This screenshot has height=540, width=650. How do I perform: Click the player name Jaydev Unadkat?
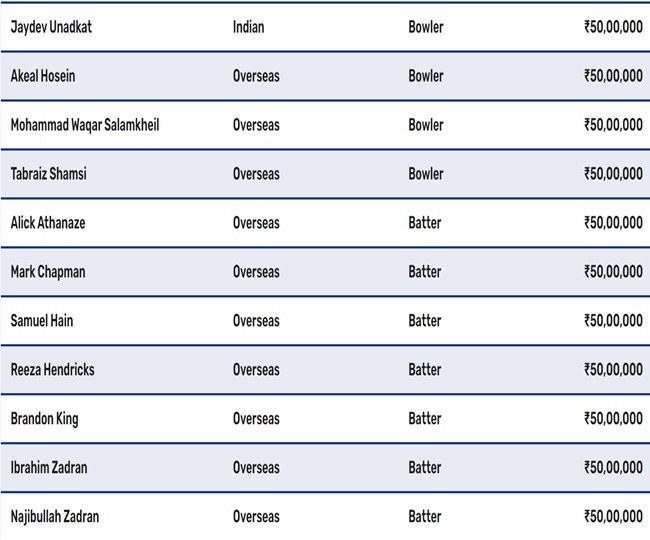coord(51,27)
